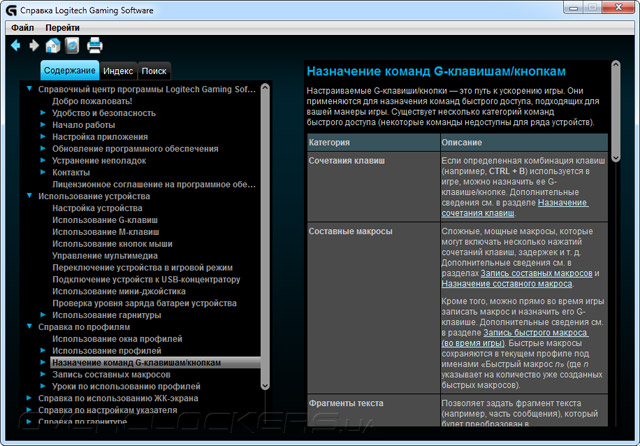This screenshot has height=446, width=640.
Task: Follow the Назначение составного макроса link
Action: pyautogui.click(x=507, y=284)
